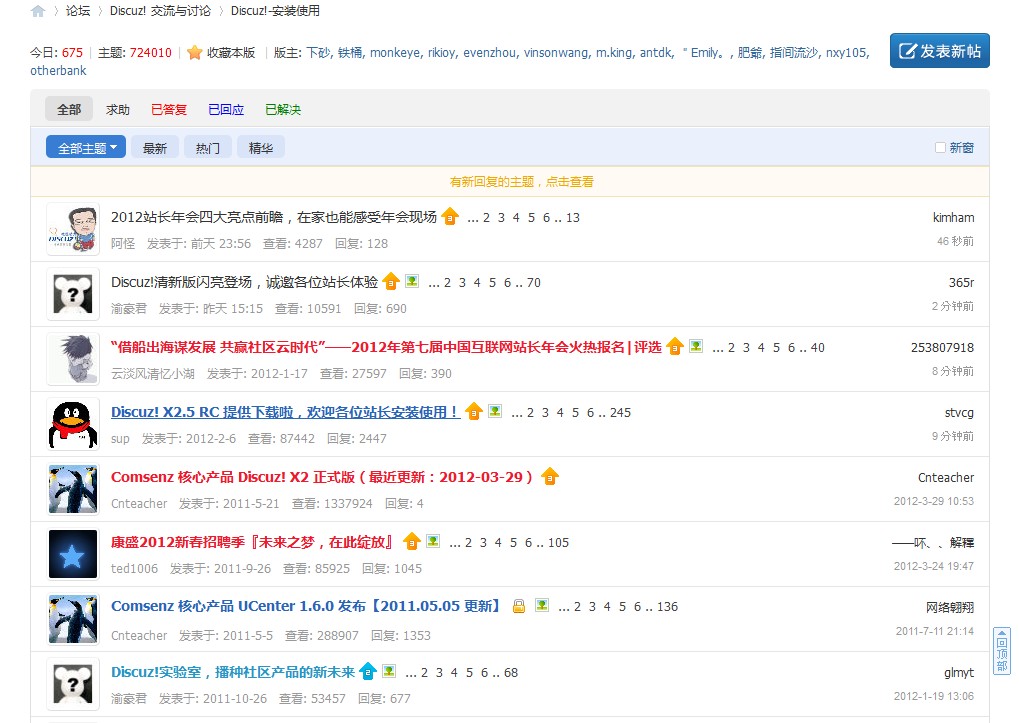Image resolution: width=1019 pixels, height=723 pixels.
Task: Click image icon on 借船出海谋发展 thread
Action: coord(696,346)
